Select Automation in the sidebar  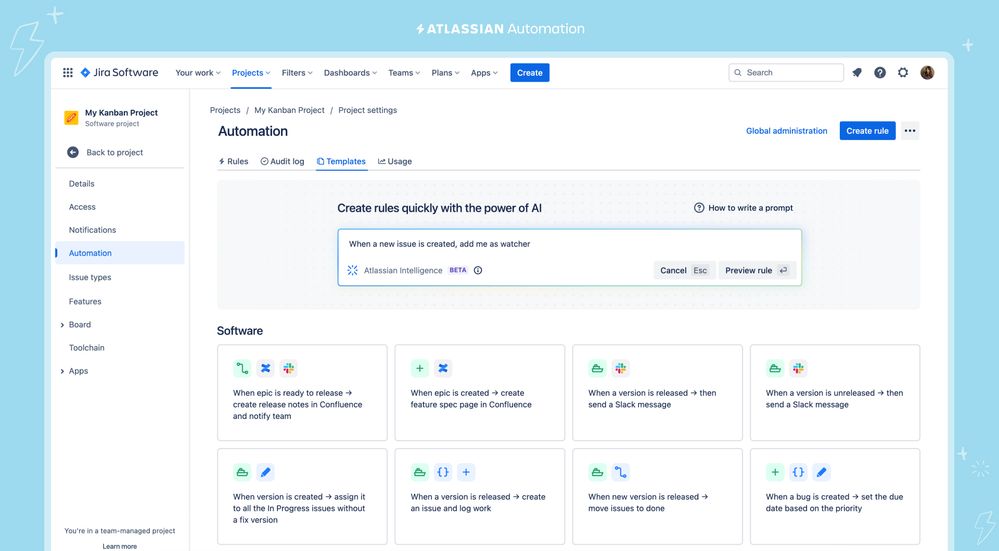(x=120, y=253)
